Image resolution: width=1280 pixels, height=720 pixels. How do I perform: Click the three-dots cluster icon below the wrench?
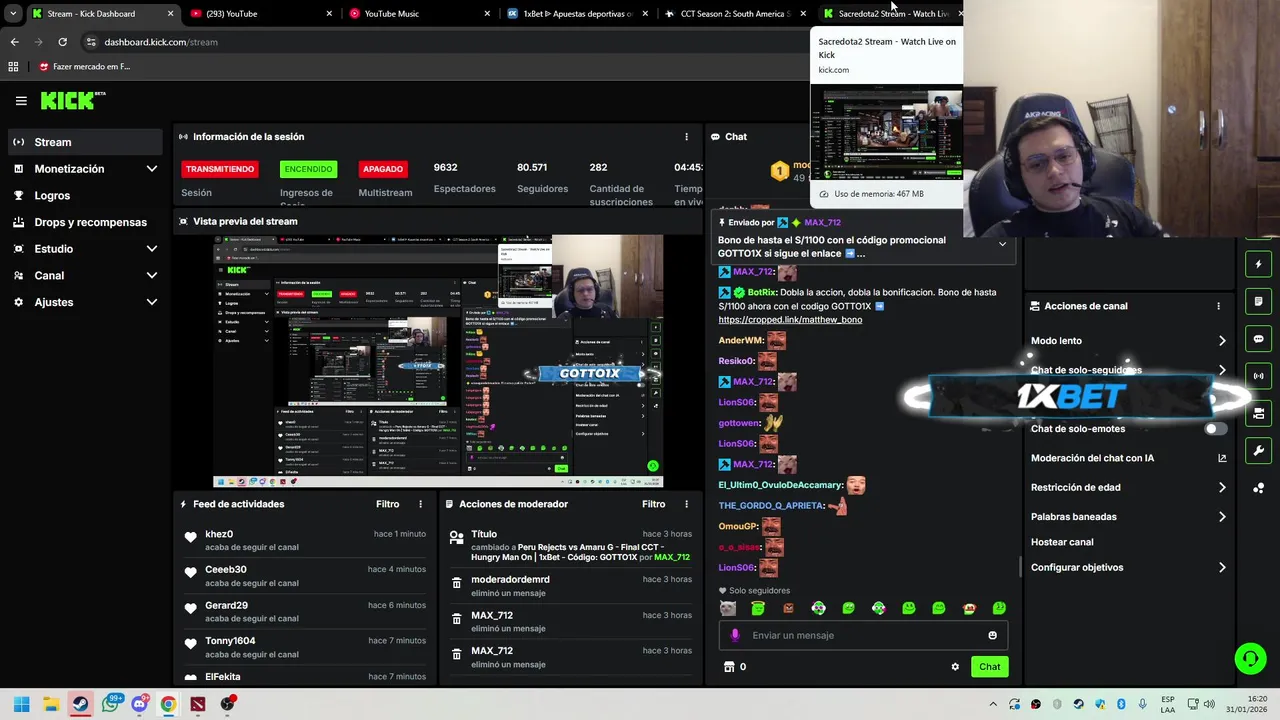(1258, 488)
